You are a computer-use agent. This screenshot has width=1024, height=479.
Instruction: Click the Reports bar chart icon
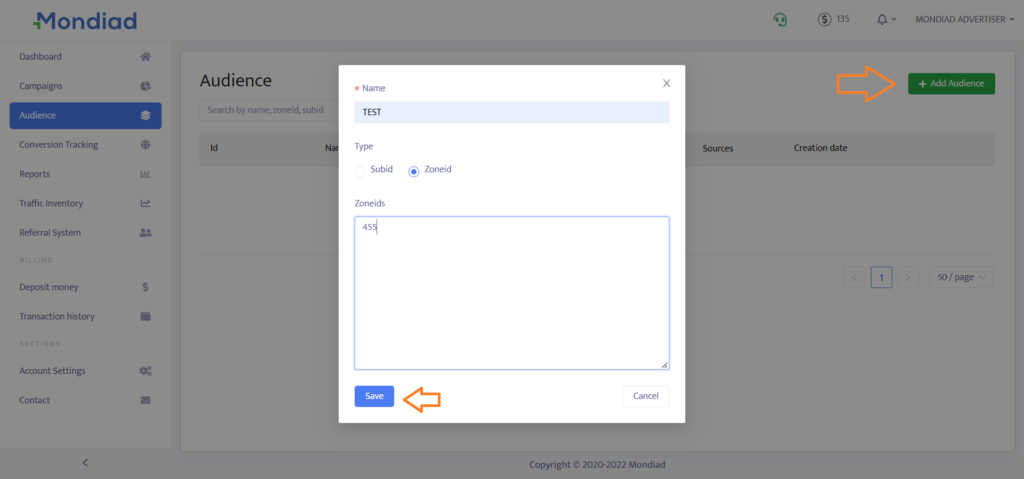point(145,174)
